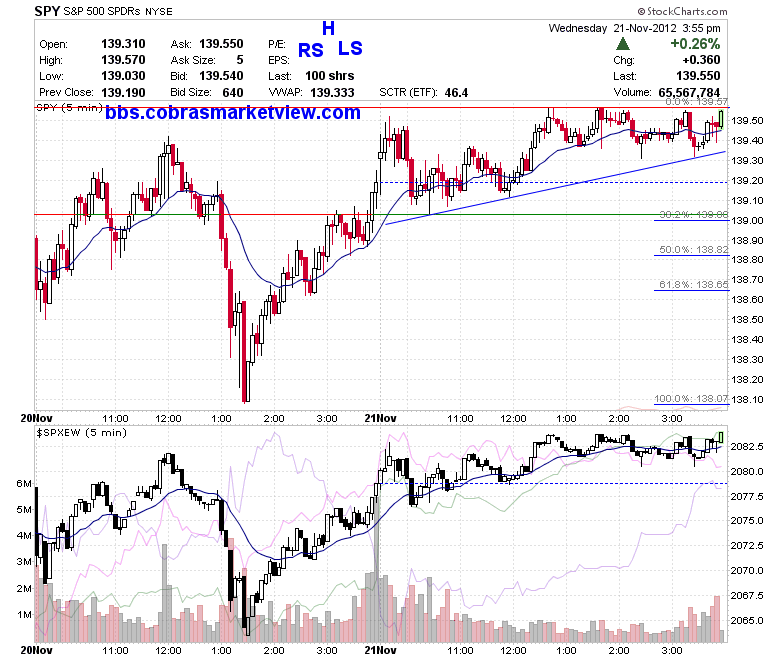The width and height of the screenshot is (780, 659).
Task: Click the SCTR (ETF) value 46.4
Action: (456, 93)
